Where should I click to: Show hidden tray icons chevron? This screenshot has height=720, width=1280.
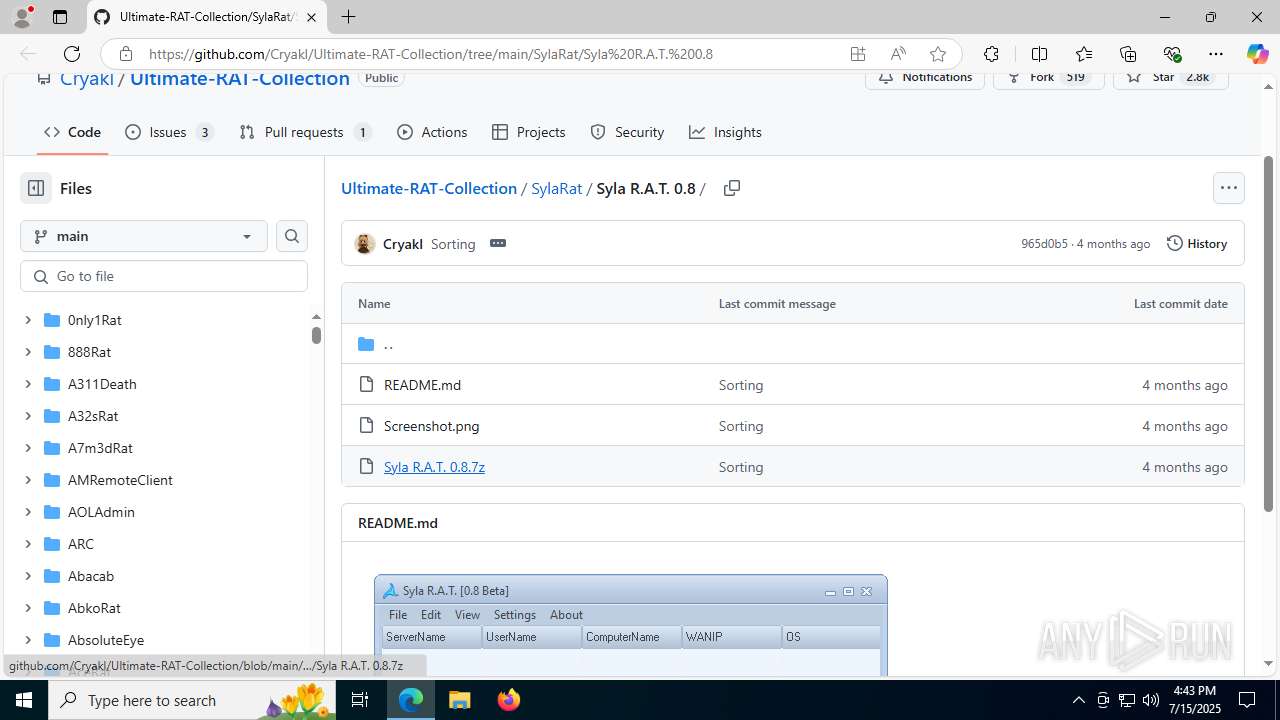pos(1078,700)
